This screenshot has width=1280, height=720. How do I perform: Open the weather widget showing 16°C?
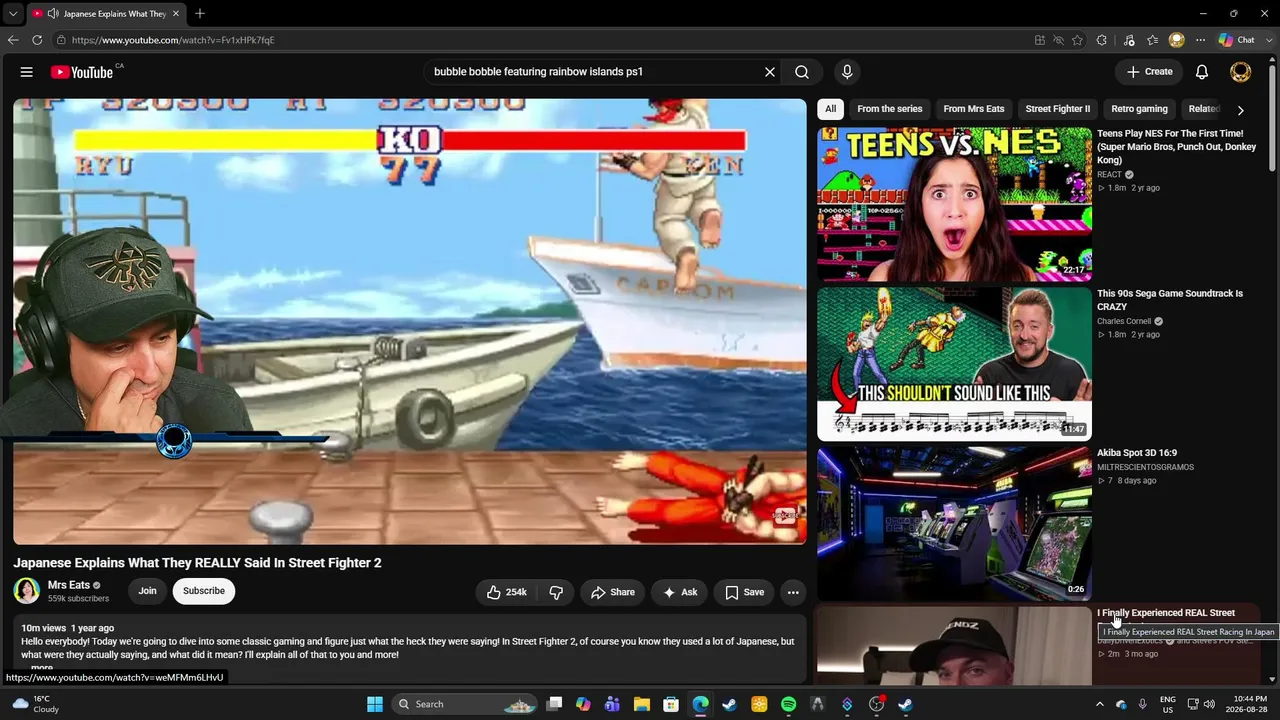coord(36,704)
